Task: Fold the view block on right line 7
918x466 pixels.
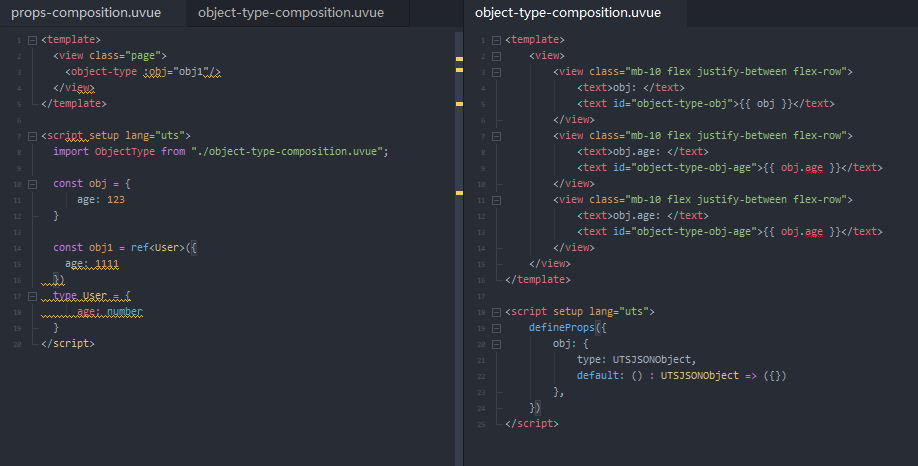Action: click(496, 136)
